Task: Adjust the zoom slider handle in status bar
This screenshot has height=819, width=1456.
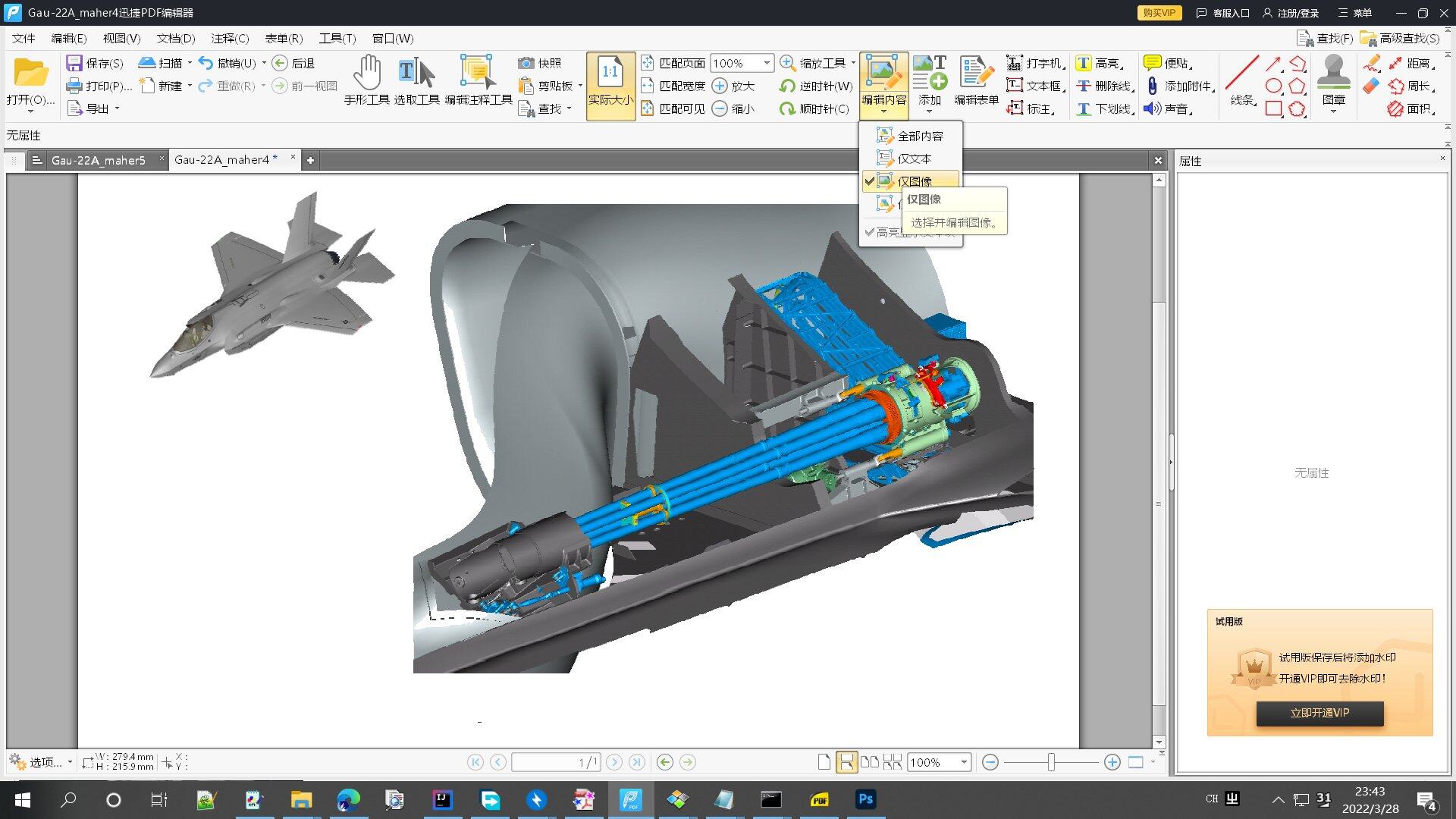Action: [1051, 762]
